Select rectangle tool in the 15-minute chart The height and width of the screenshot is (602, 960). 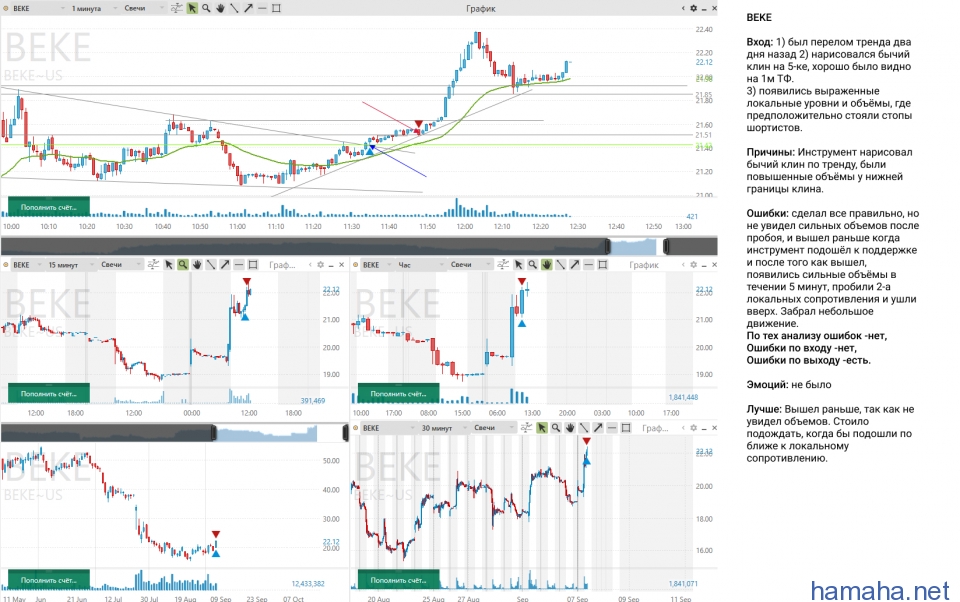tap(253, 265)
